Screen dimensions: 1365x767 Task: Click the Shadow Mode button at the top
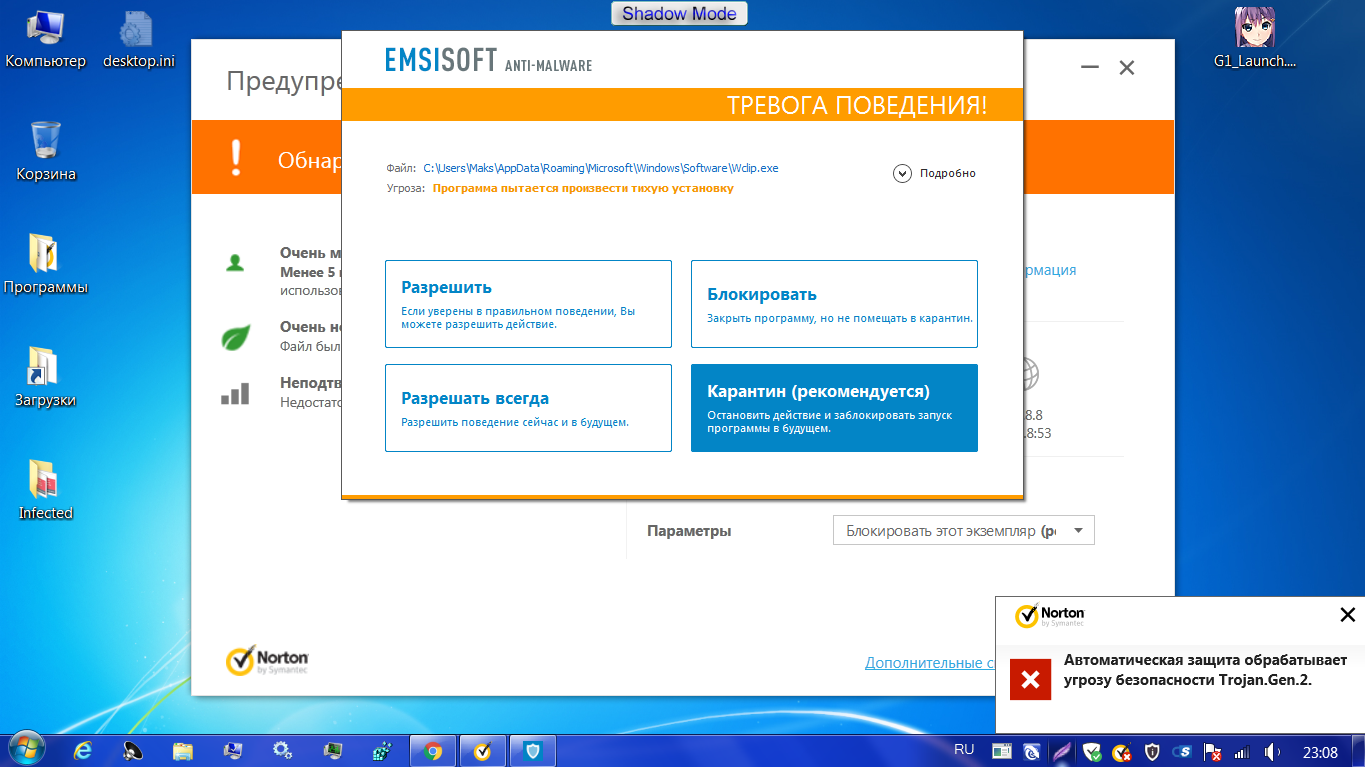679,13
